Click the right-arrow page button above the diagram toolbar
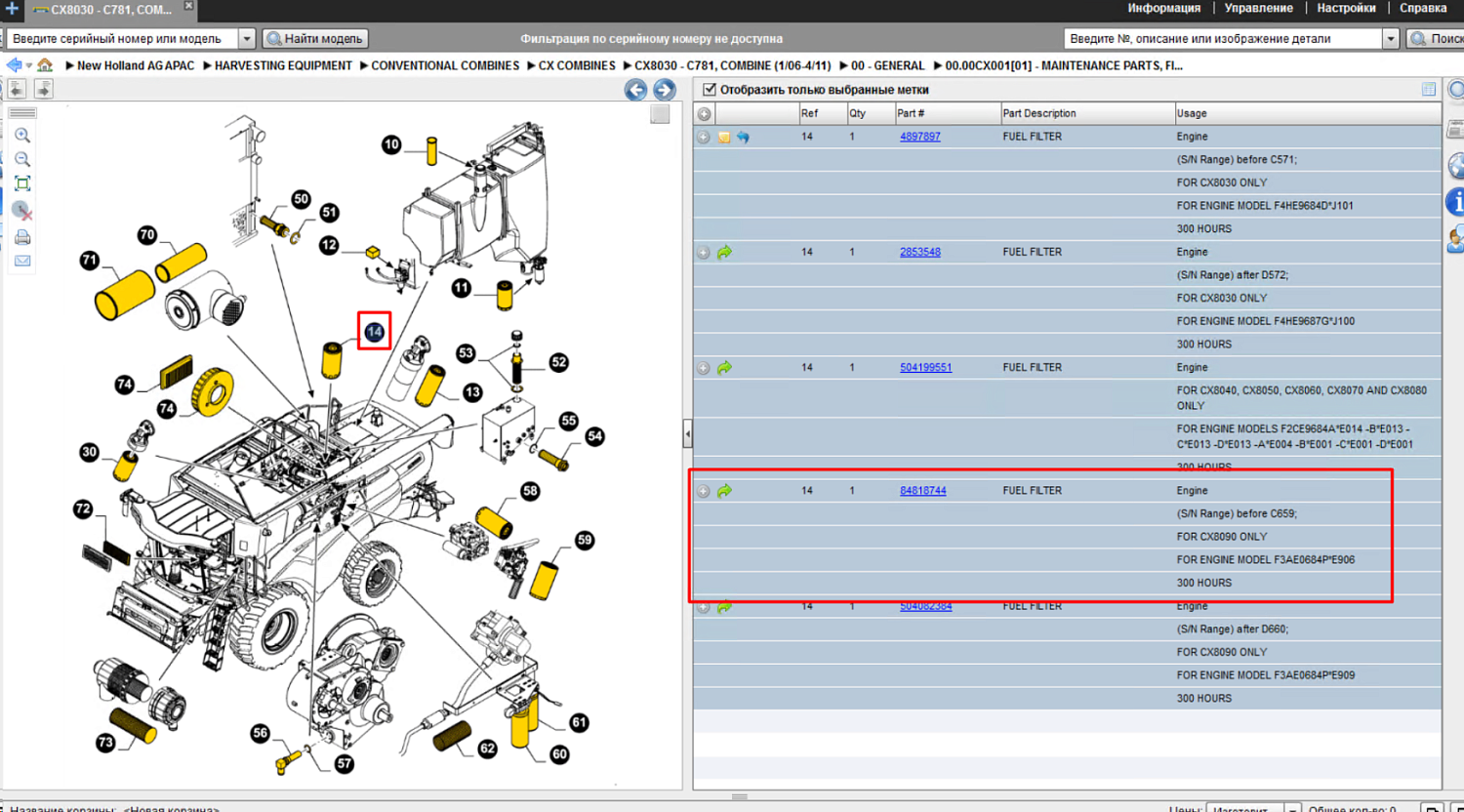 pyautogui.click(x=44, y=89)
